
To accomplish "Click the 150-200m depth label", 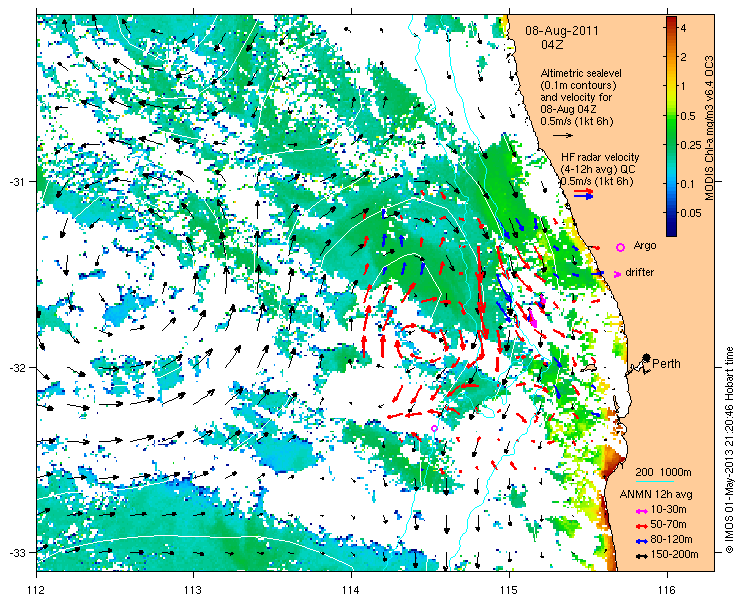I will pos(674,555).
